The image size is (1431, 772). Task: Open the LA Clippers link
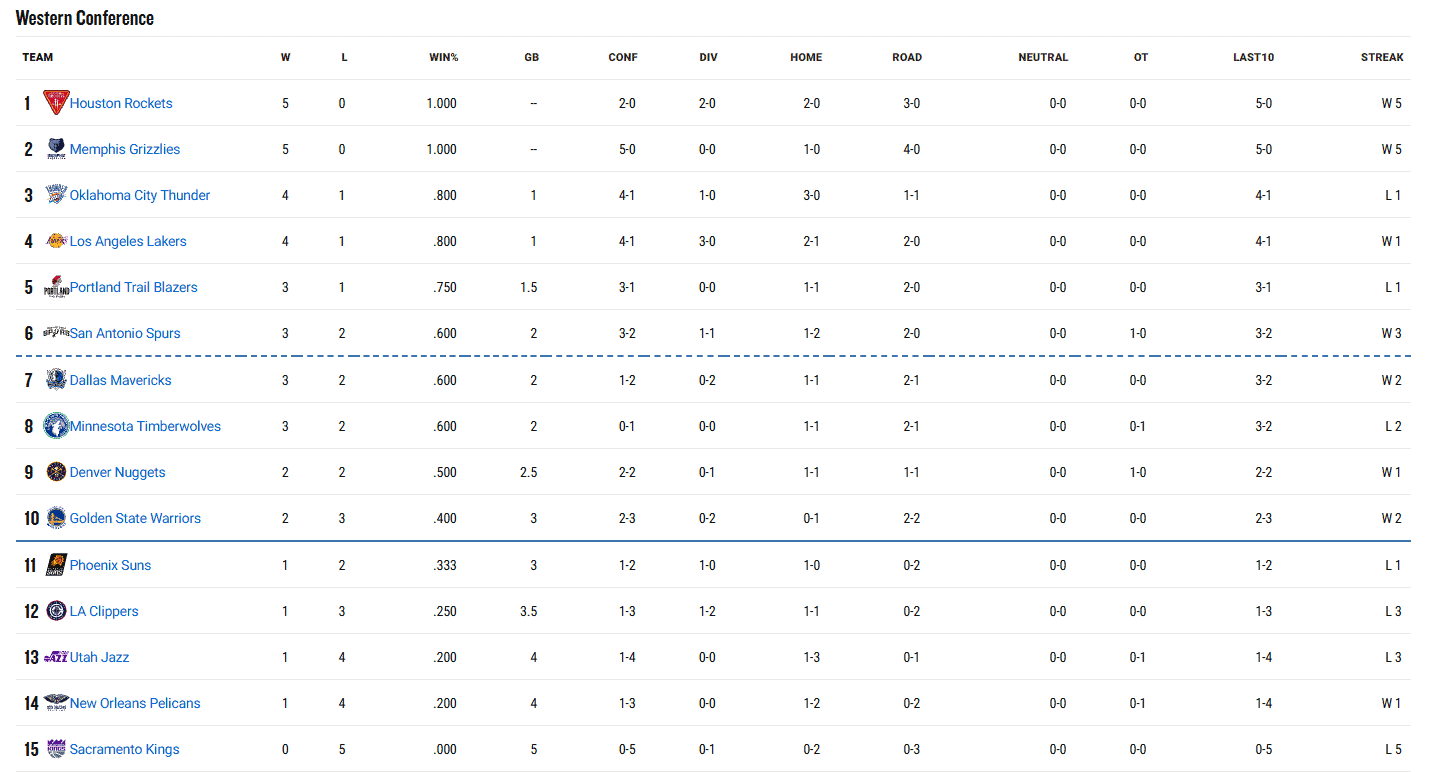pos(104,611)
